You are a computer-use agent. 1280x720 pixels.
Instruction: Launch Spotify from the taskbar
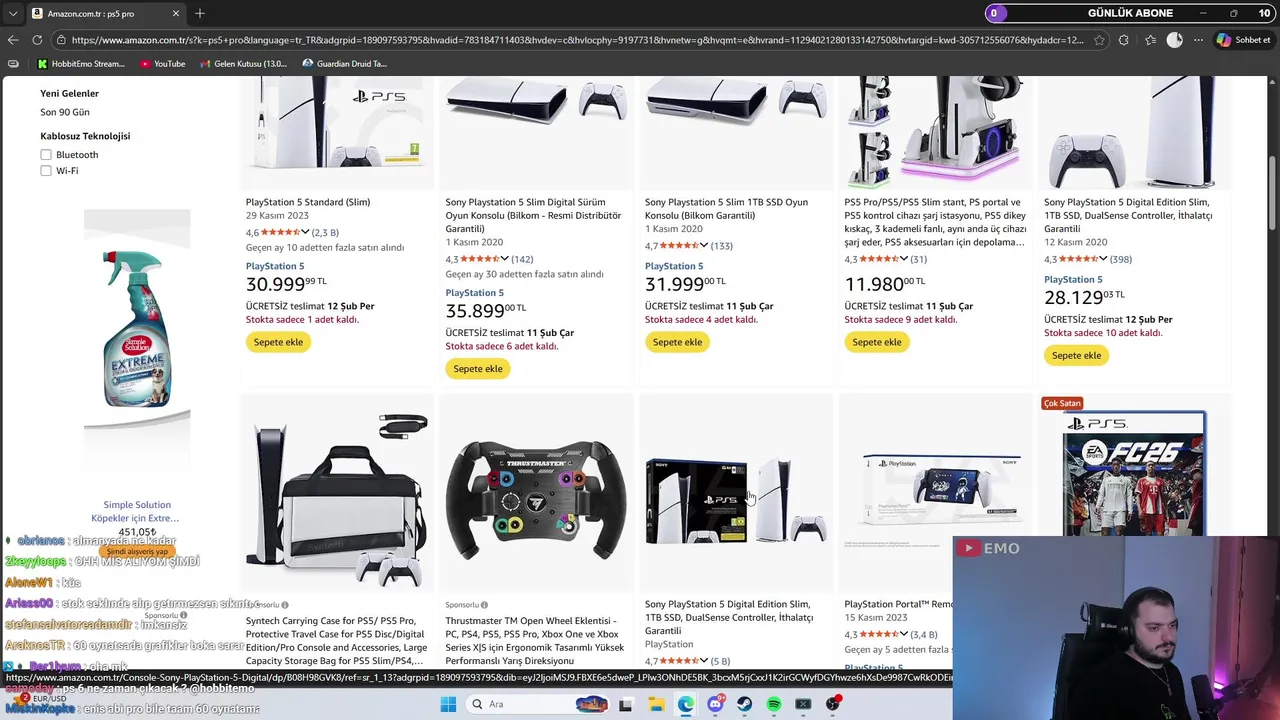coord(774,704)
